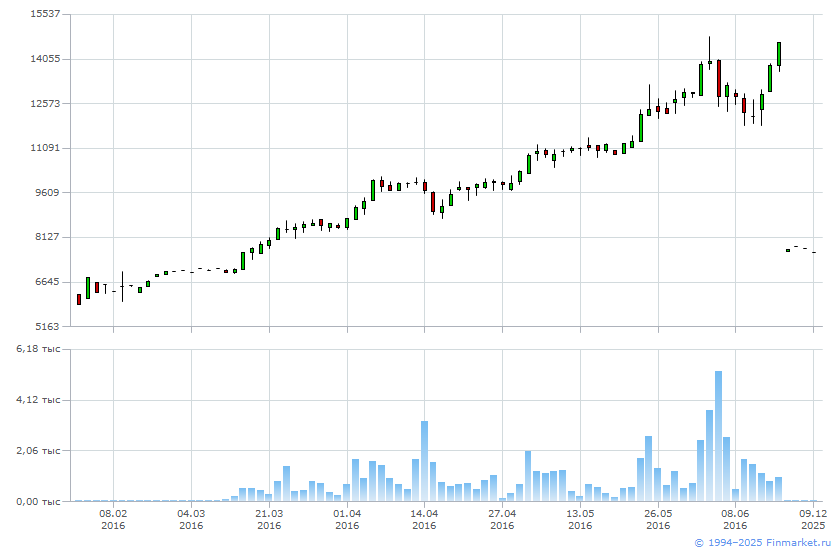Select the tall green candle at far right
The width and height of the screenshot is (840, 550).
click(779, 54)
